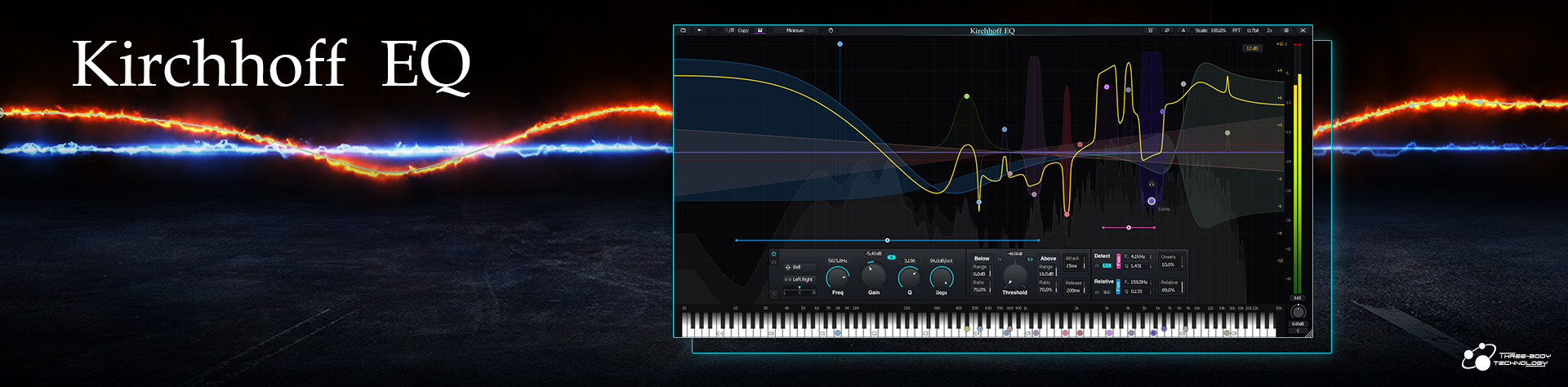
Task: Edit the 96.0dB/oct slope value
Action: coord(941,260)
